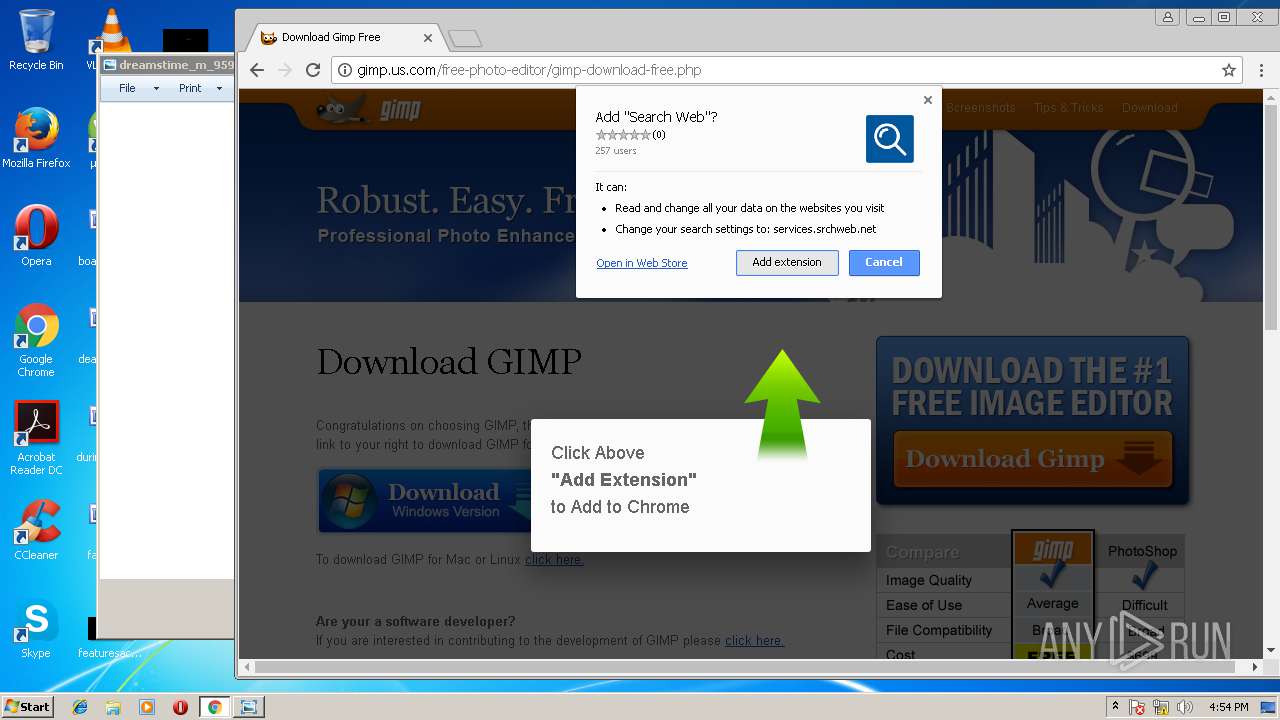
Task: Open VLC media player desktop icon
Action: point(110,38)
